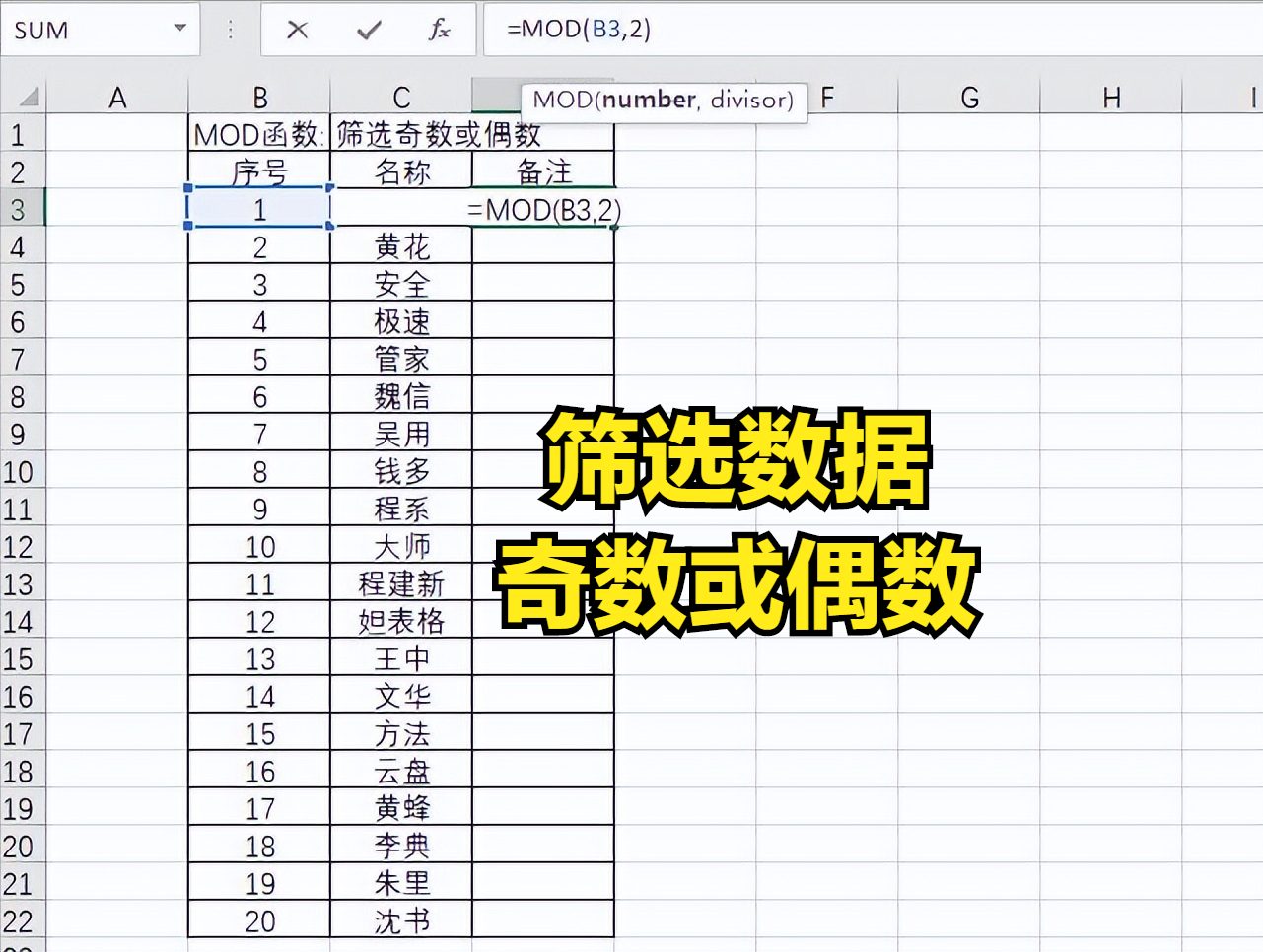The height and width of the screenshot is (952, 1263).
Task: Click the bold number argument in tooltip
Action: click(649, 100)
